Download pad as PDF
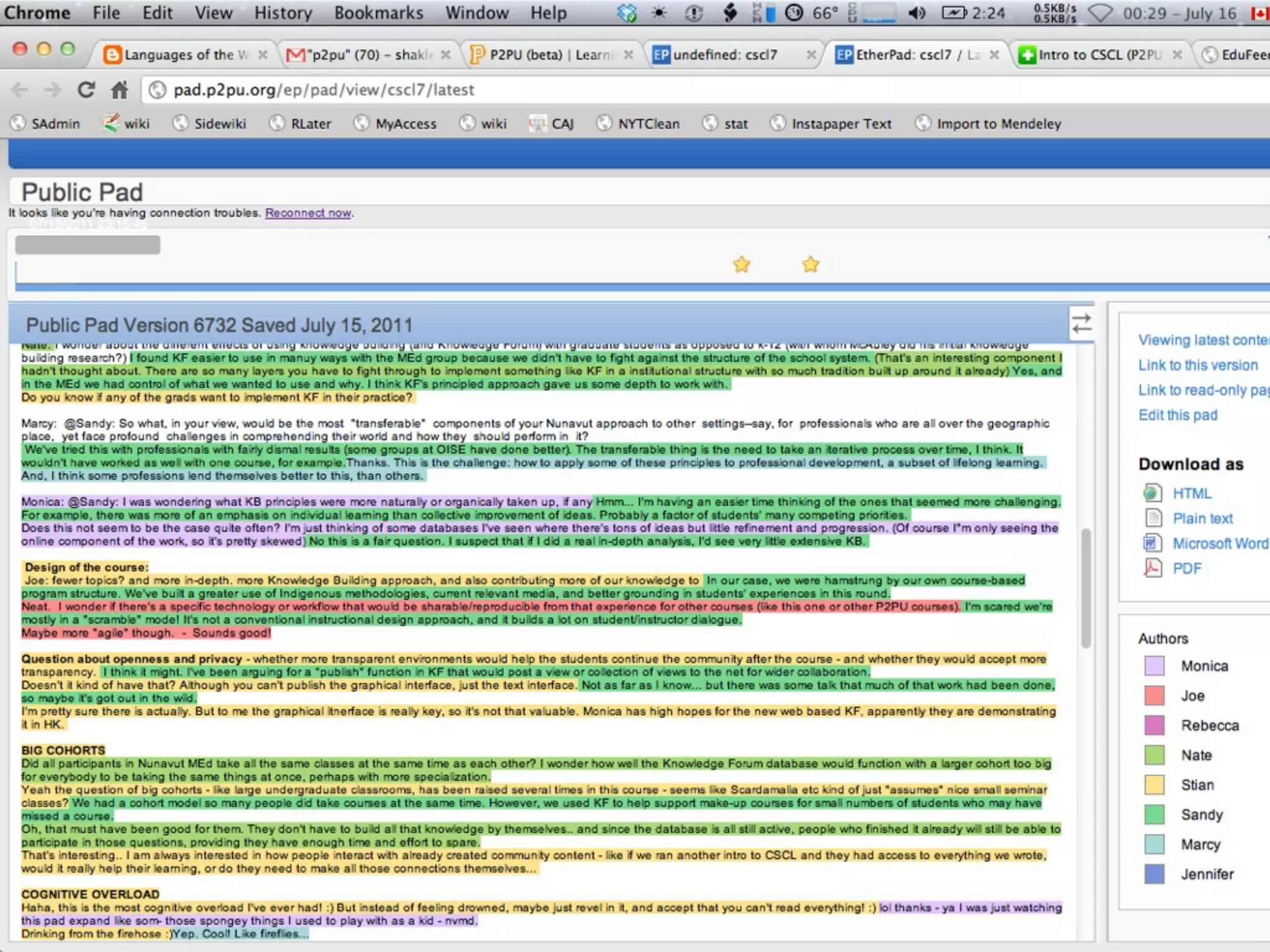The width and height of the screenshot is (1270, 952). point(1186,568)
